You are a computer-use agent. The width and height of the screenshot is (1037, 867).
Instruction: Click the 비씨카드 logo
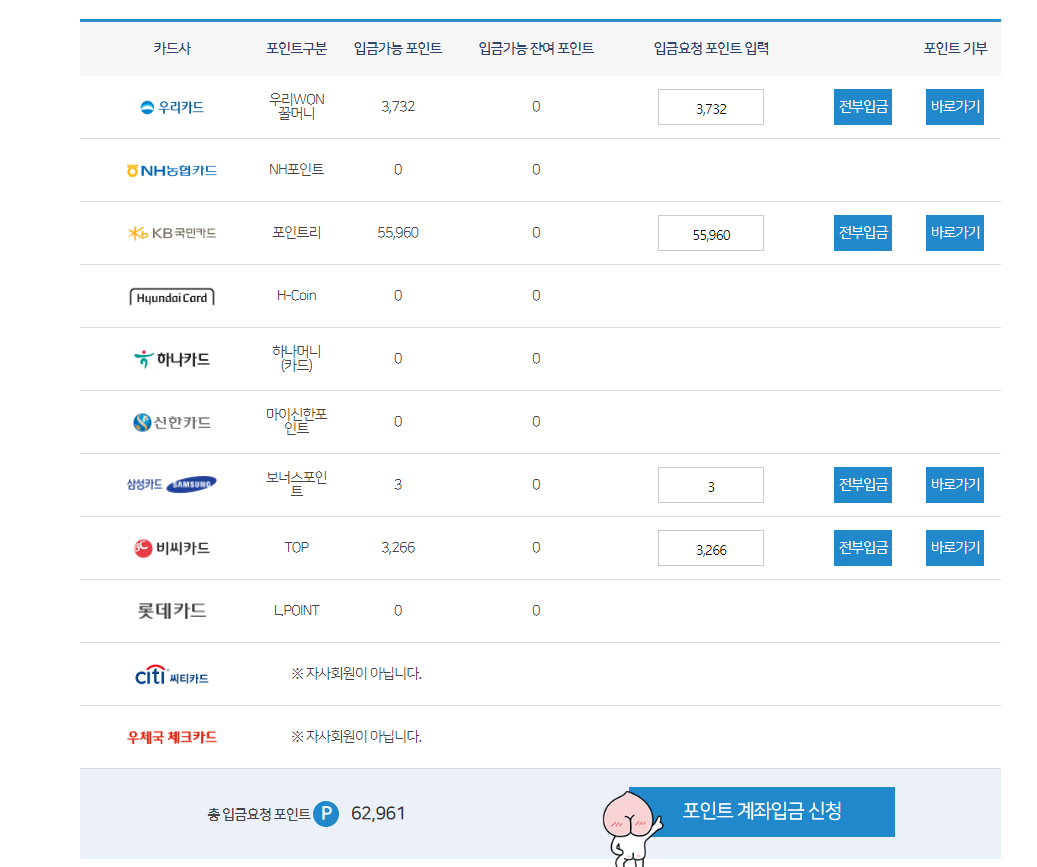coord(172,548)
